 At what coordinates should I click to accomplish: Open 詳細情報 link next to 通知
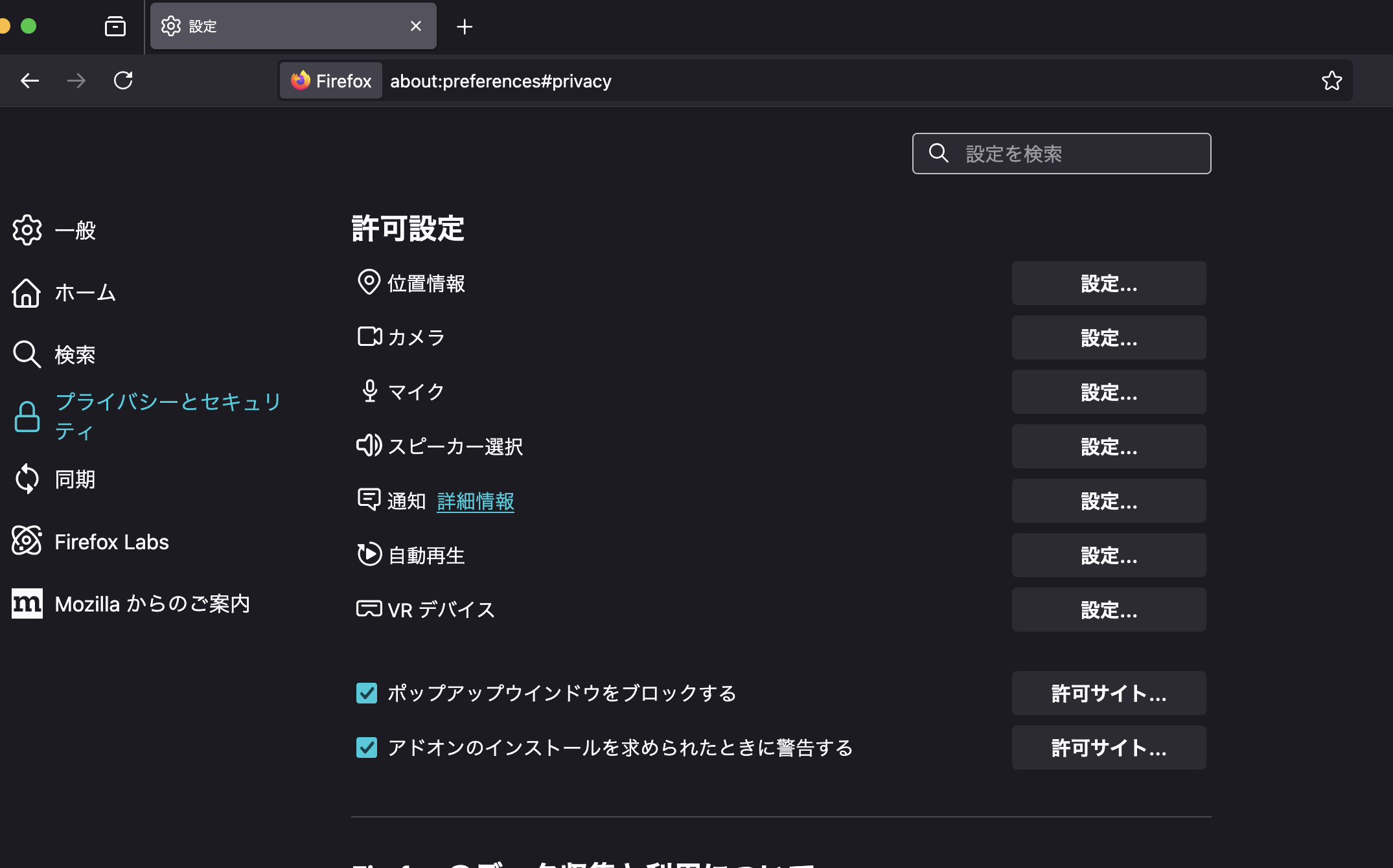[475, 501]
